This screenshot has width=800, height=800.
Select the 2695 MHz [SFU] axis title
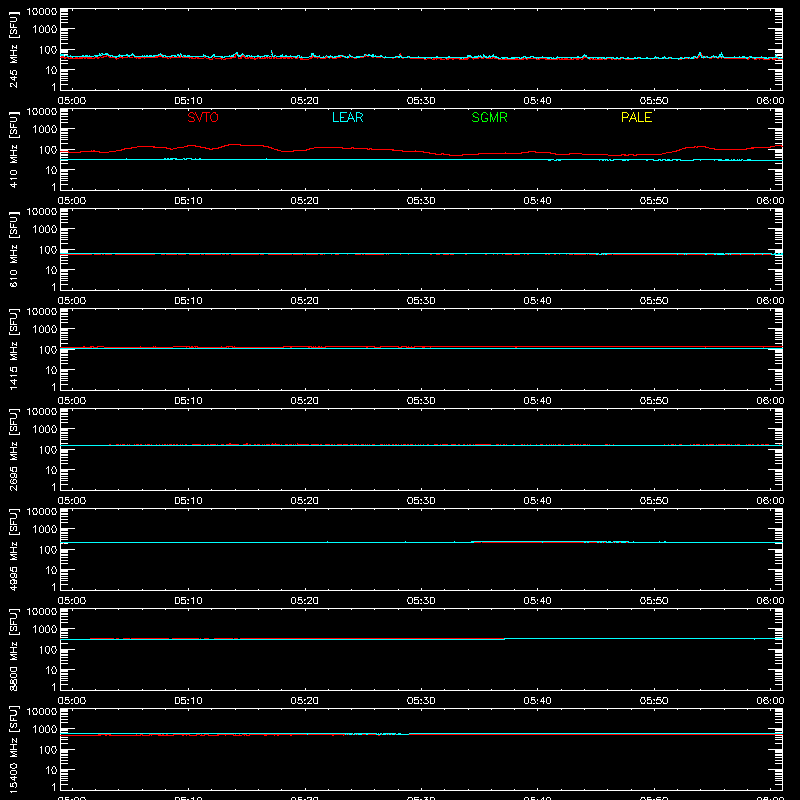click(13, 449)
